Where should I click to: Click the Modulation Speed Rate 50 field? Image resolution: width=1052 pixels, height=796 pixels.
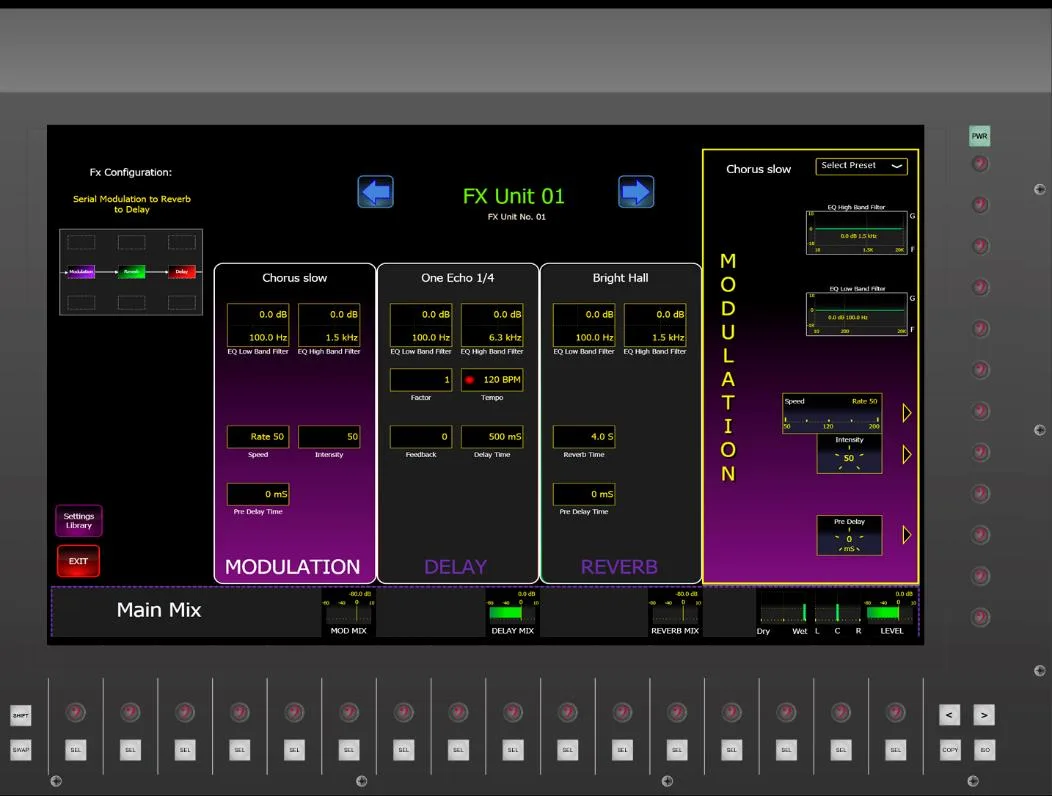pos(258,437)
